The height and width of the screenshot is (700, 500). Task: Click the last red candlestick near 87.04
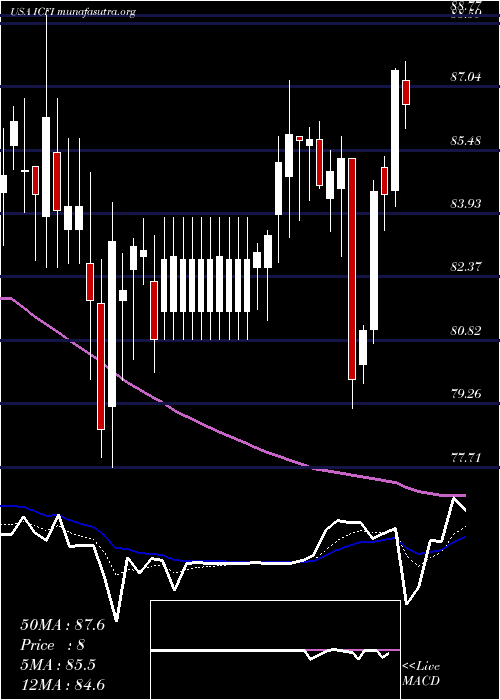click(x=406, y=92)
